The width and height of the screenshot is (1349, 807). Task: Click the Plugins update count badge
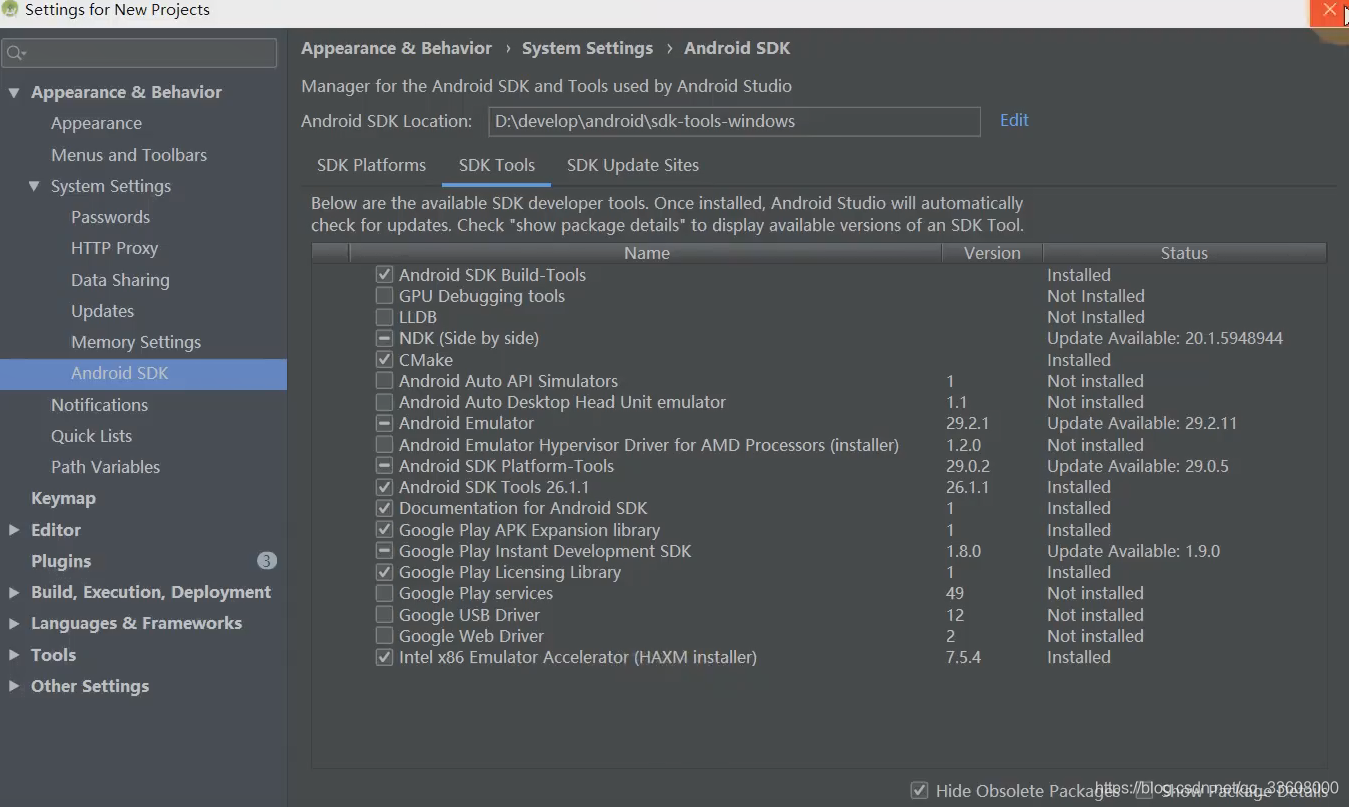[x=266, y=561]
